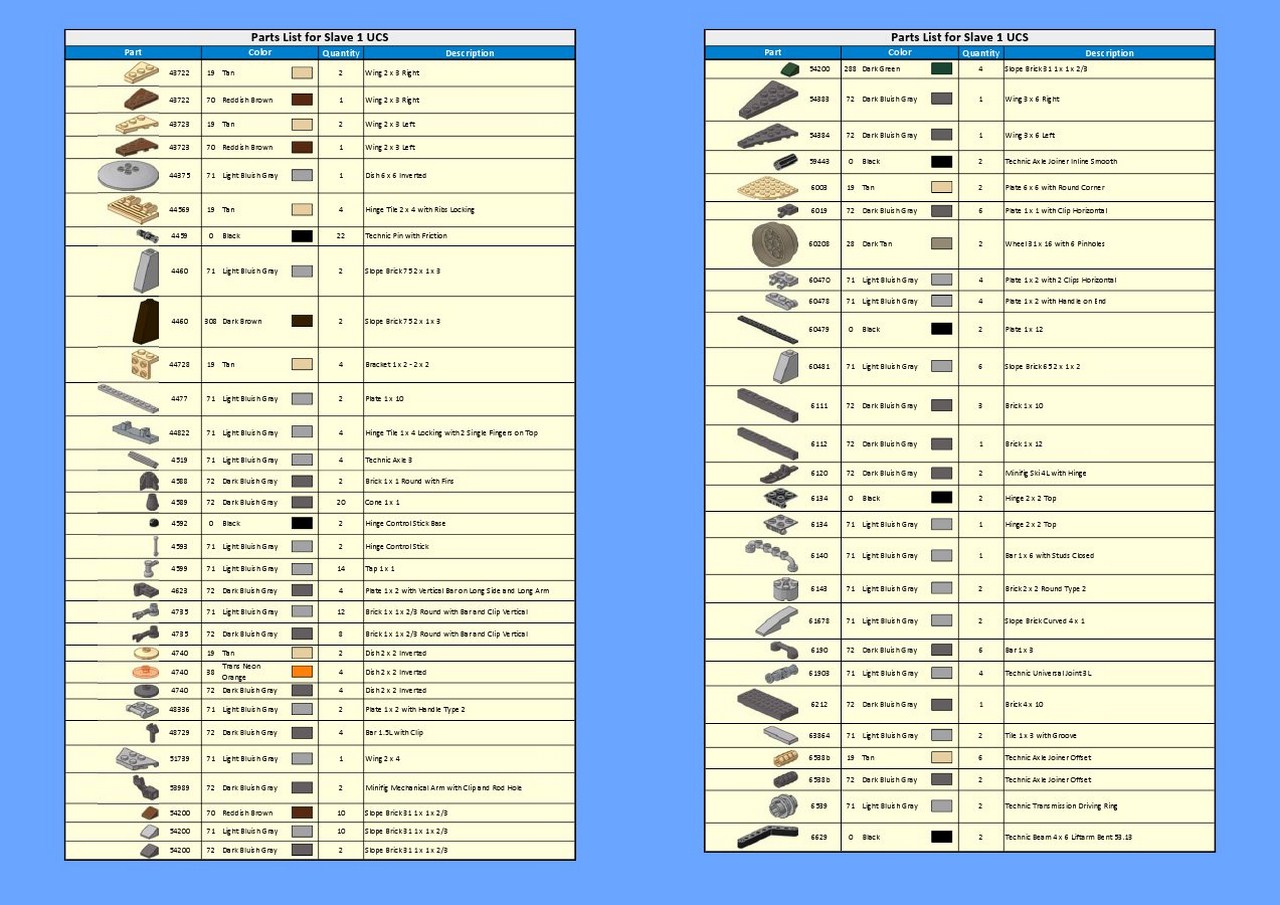Click the 'Plate 1 x 2 with Handle on End' description
Screen dimensions: 1280x905
[1055, 301]
